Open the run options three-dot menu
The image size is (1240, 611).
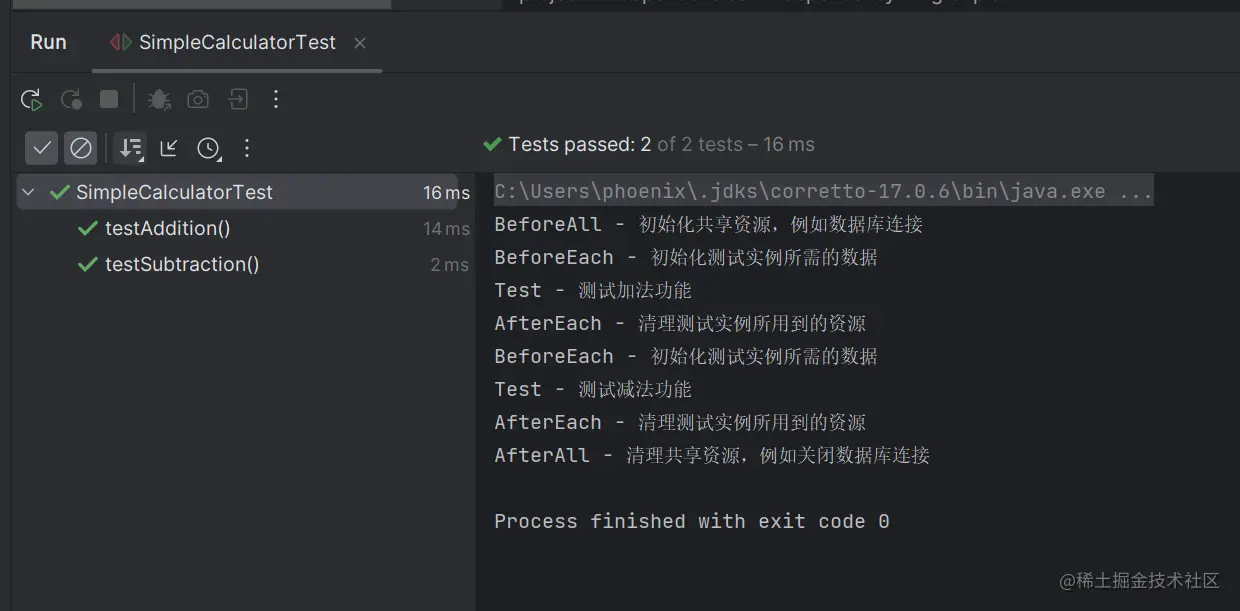276,99
